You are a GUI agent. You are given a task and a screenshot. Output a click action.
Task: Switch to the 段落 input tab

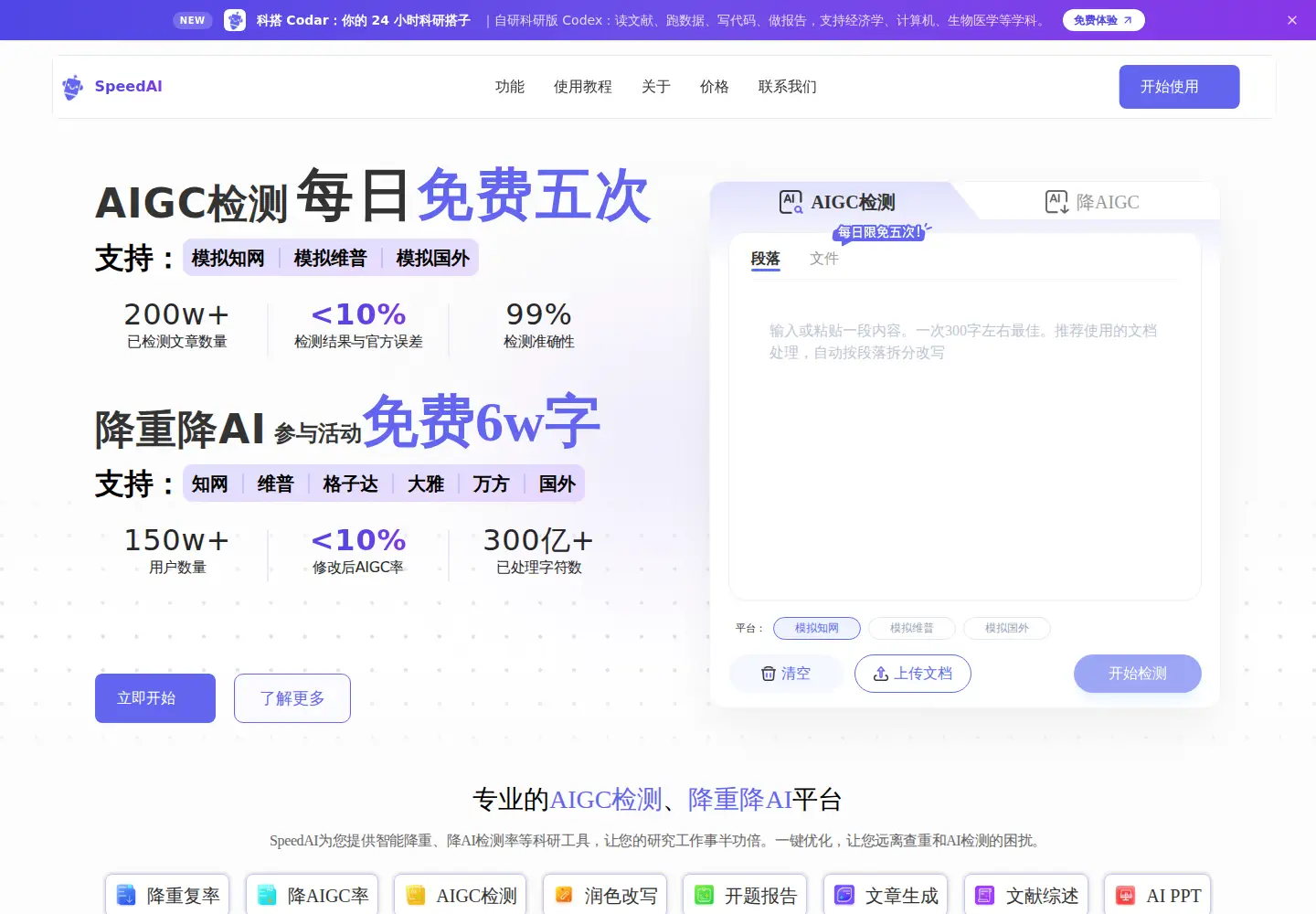(766, 260)
